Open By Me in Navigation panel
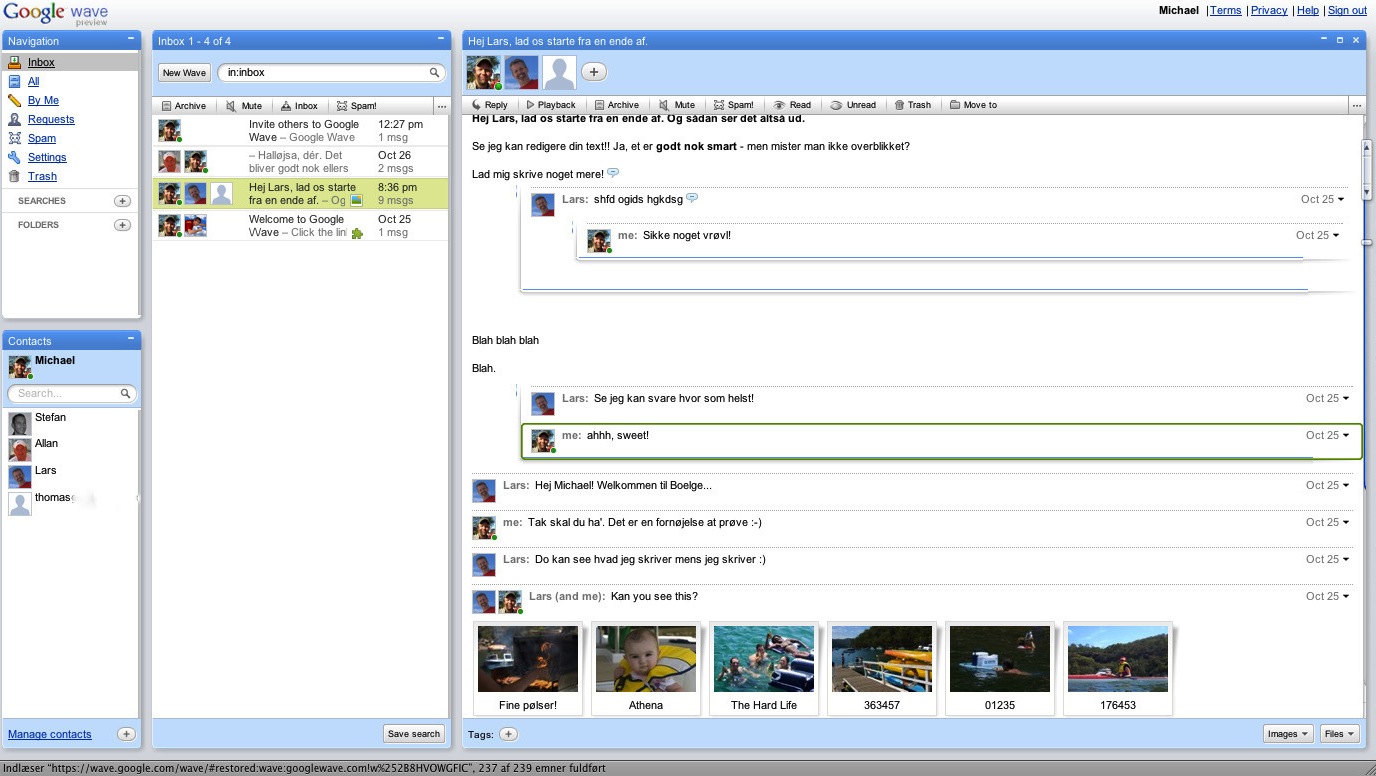Image resolution: width=1376 pixels, height=776 pixels. [x=43, y=100]
